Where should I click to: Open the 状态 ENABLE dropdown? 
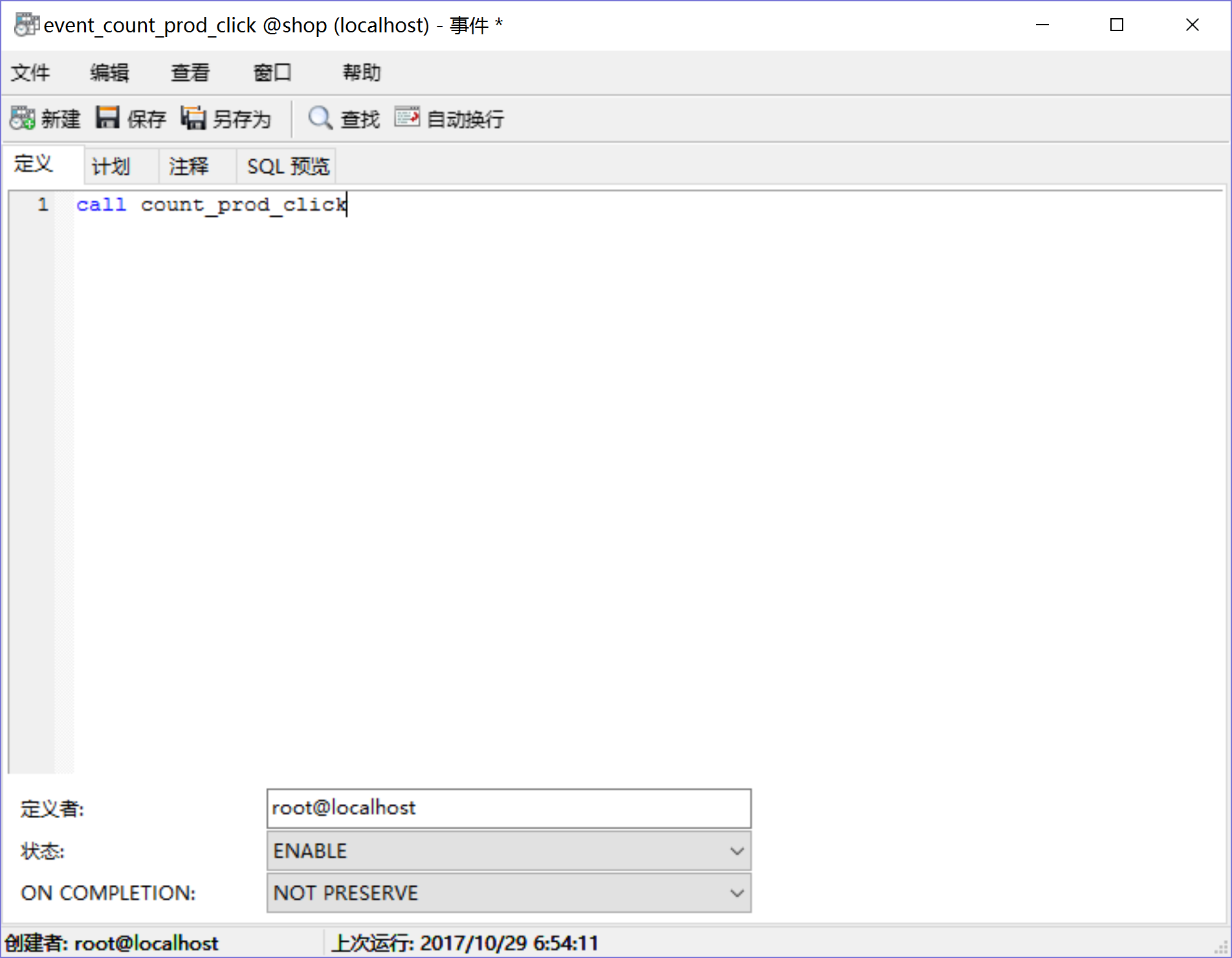click(509, 851)
